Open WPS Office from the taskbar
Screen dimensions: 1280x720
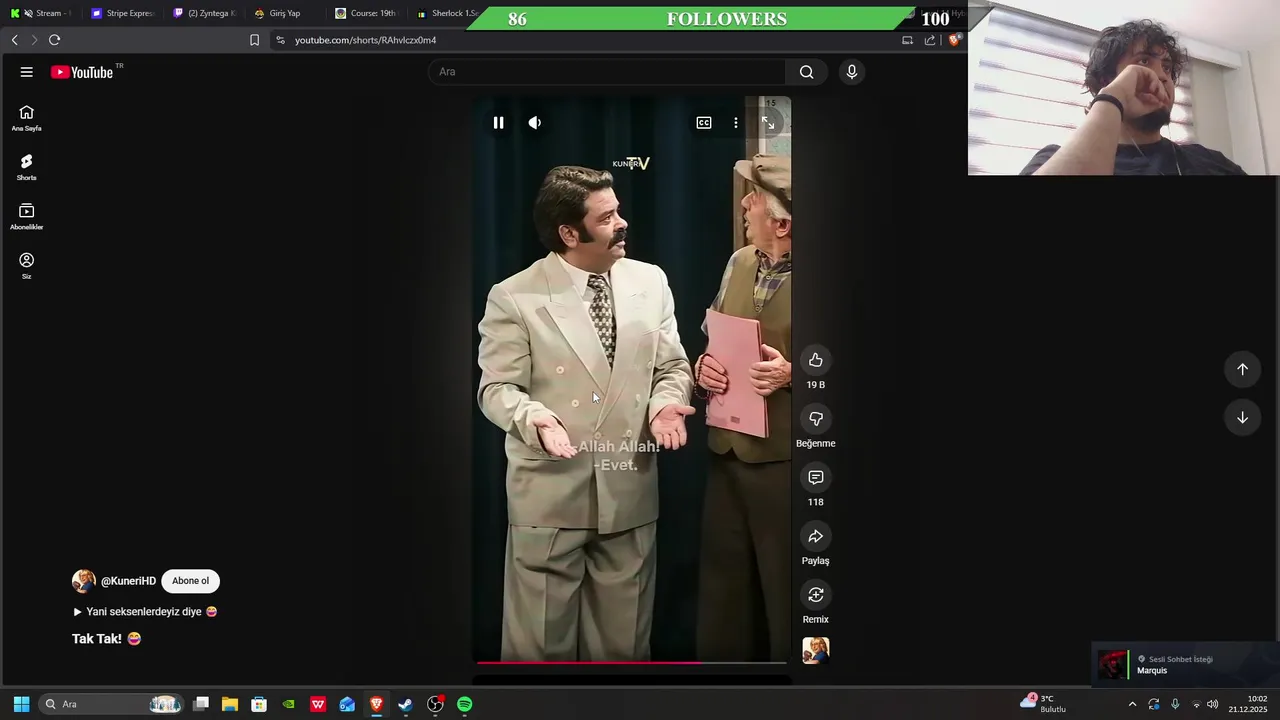pyautogui.click(x=318, y=704)
